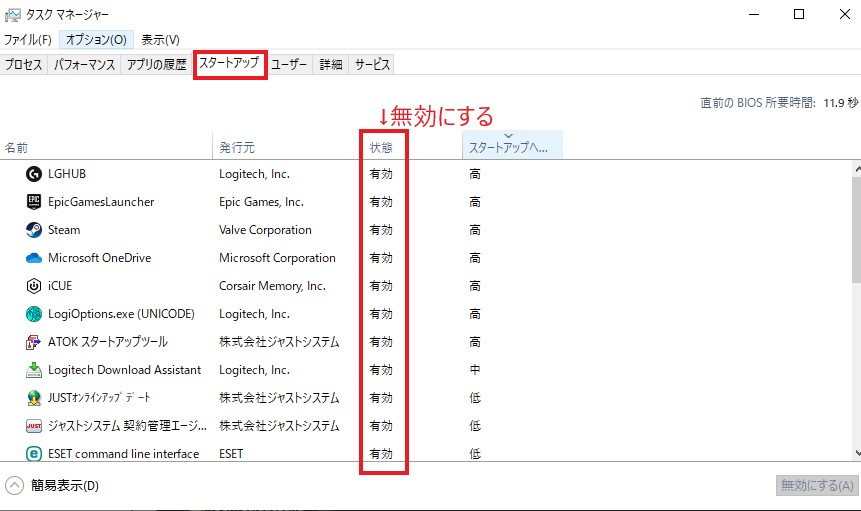The width and height of the screenshot is (861, 511).
Task: Open the ファイル(F) menu
Action: (28, 40)
